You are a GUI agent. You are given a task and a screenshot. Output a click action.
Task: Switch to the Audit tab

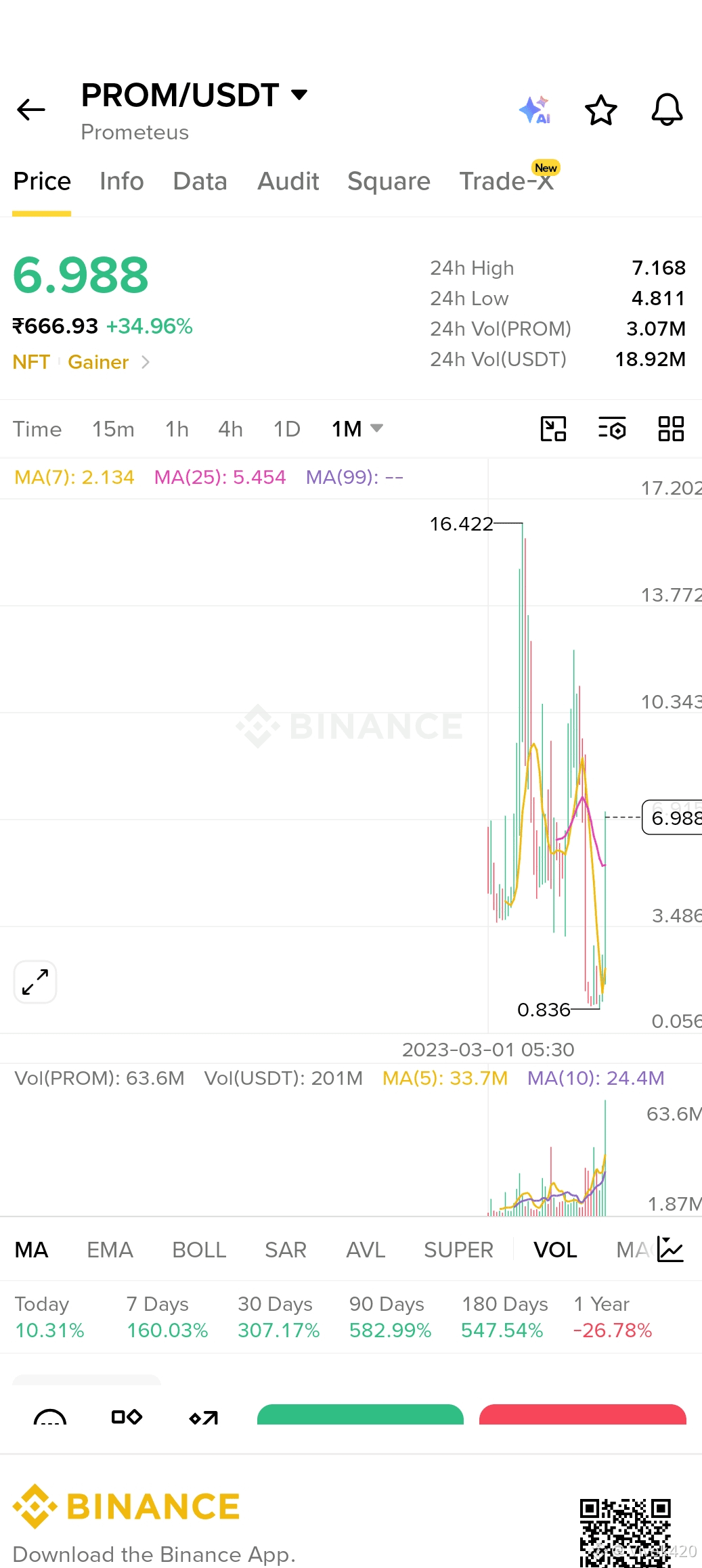(x=288, y=181)
